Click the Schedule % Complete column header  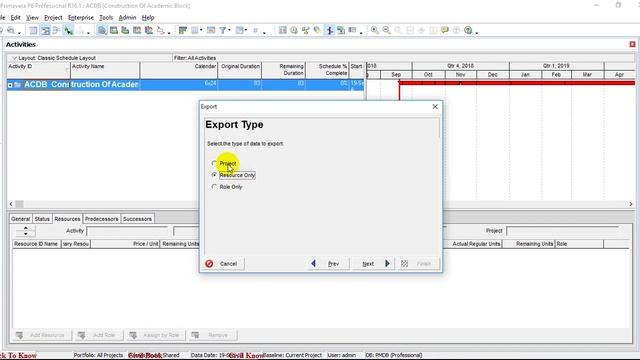(327, 70)
